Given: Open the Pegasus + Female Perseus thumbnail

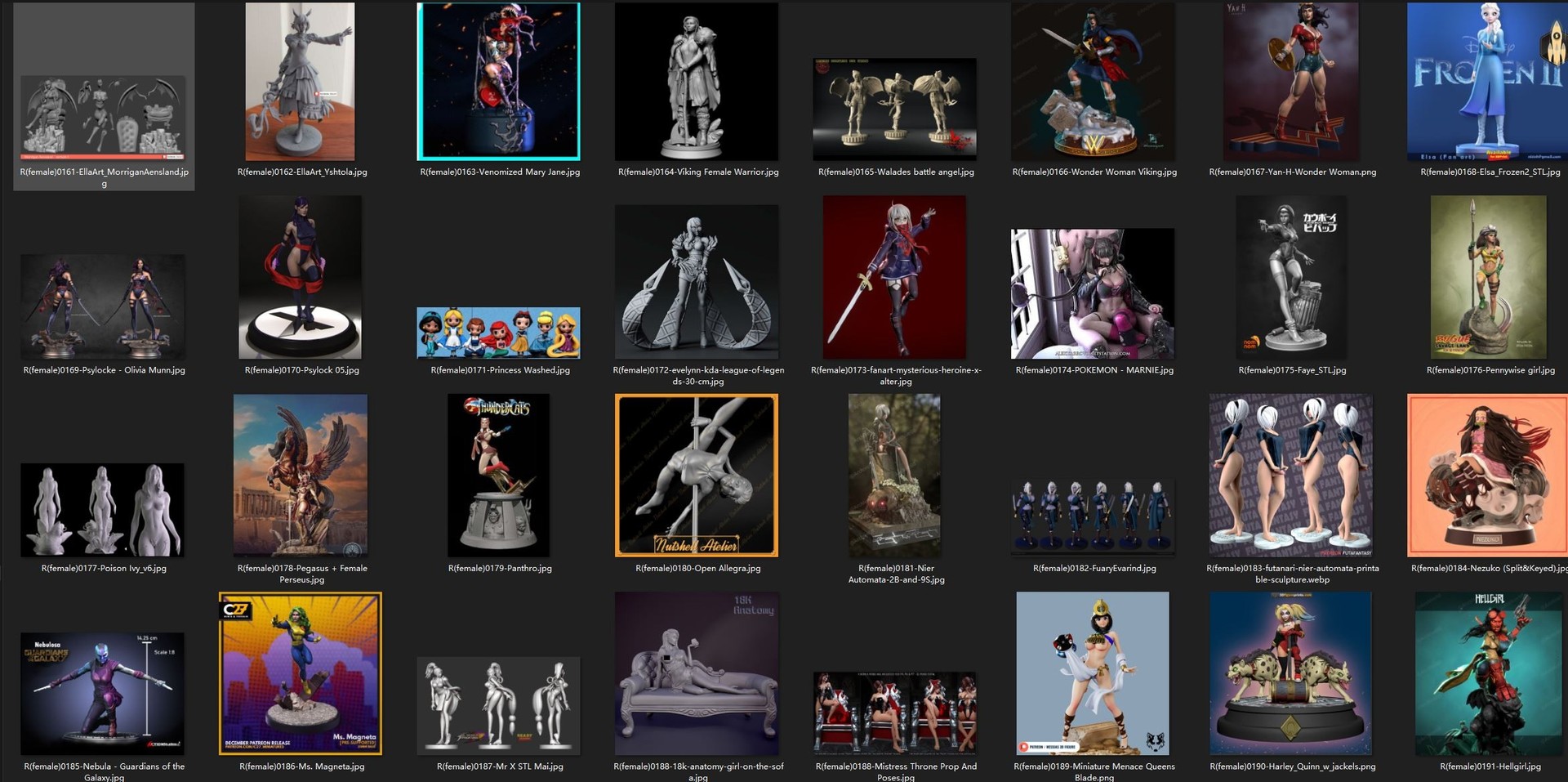Looking at the screenshot, I should (x=301, y=476).
